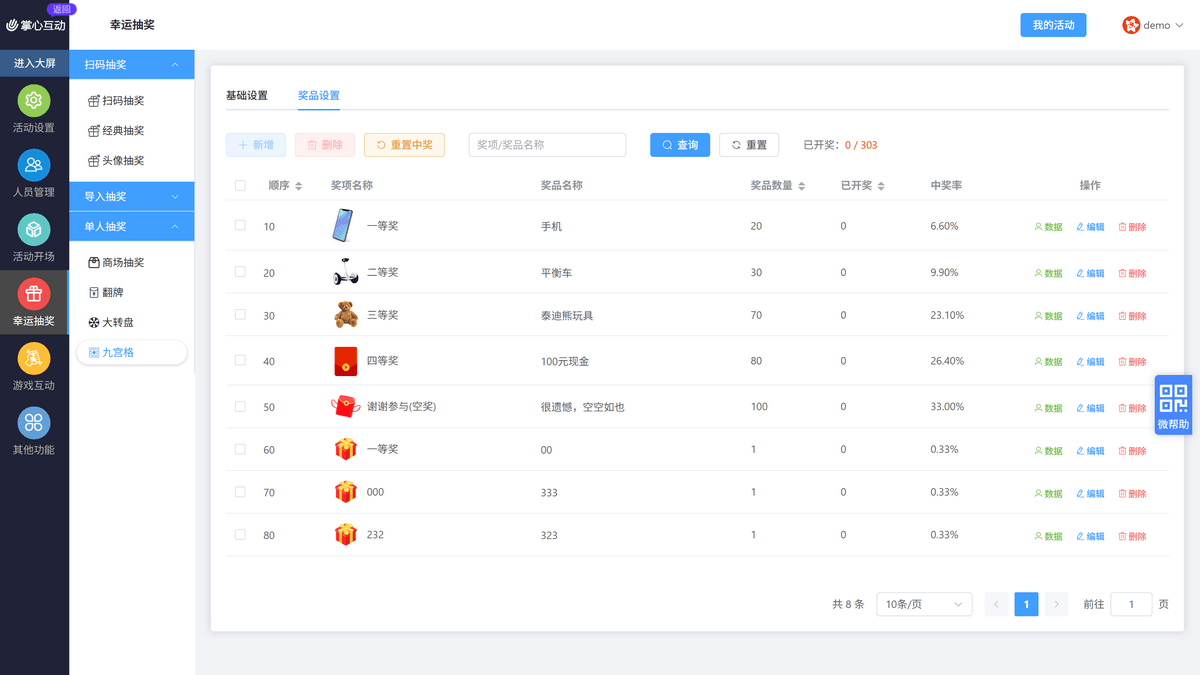The height and width of the screenshot is (675, 1200).
Task: Click the 我的活动 button
Action: pyautogui.click(x=1053, y=25)
